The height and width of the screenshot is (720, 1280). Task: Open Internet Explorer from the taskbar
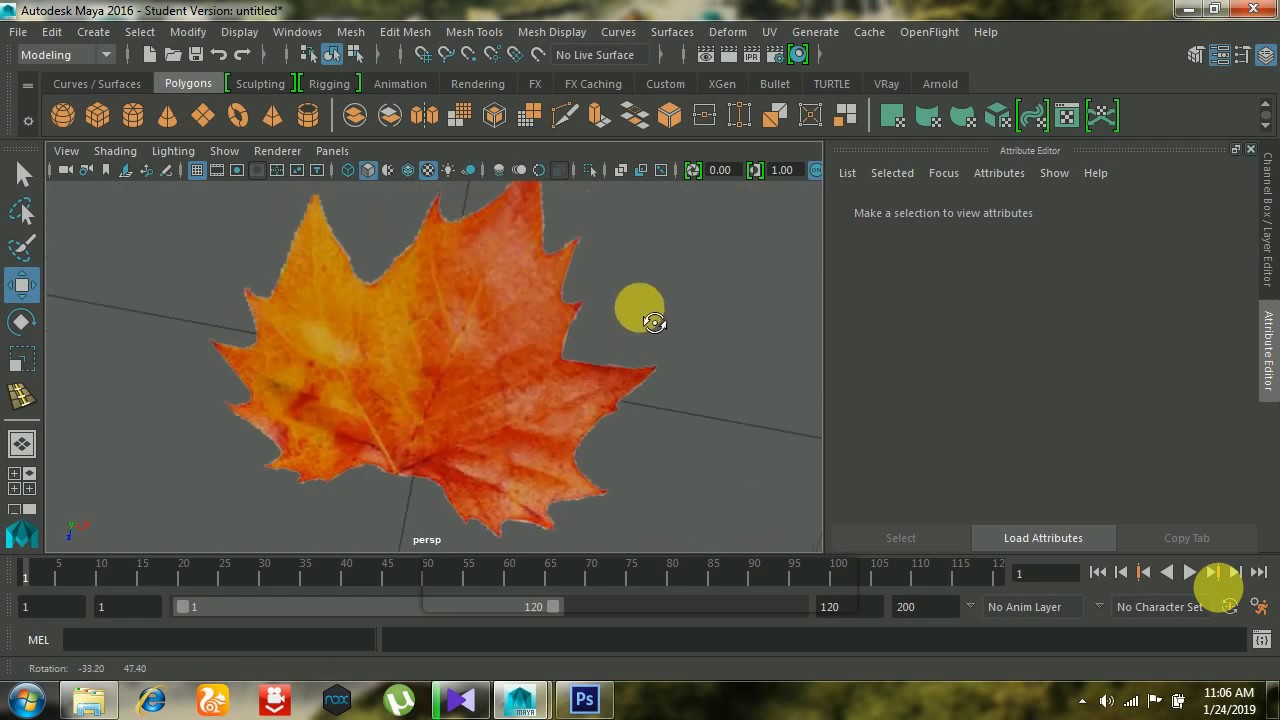point(151,700)
